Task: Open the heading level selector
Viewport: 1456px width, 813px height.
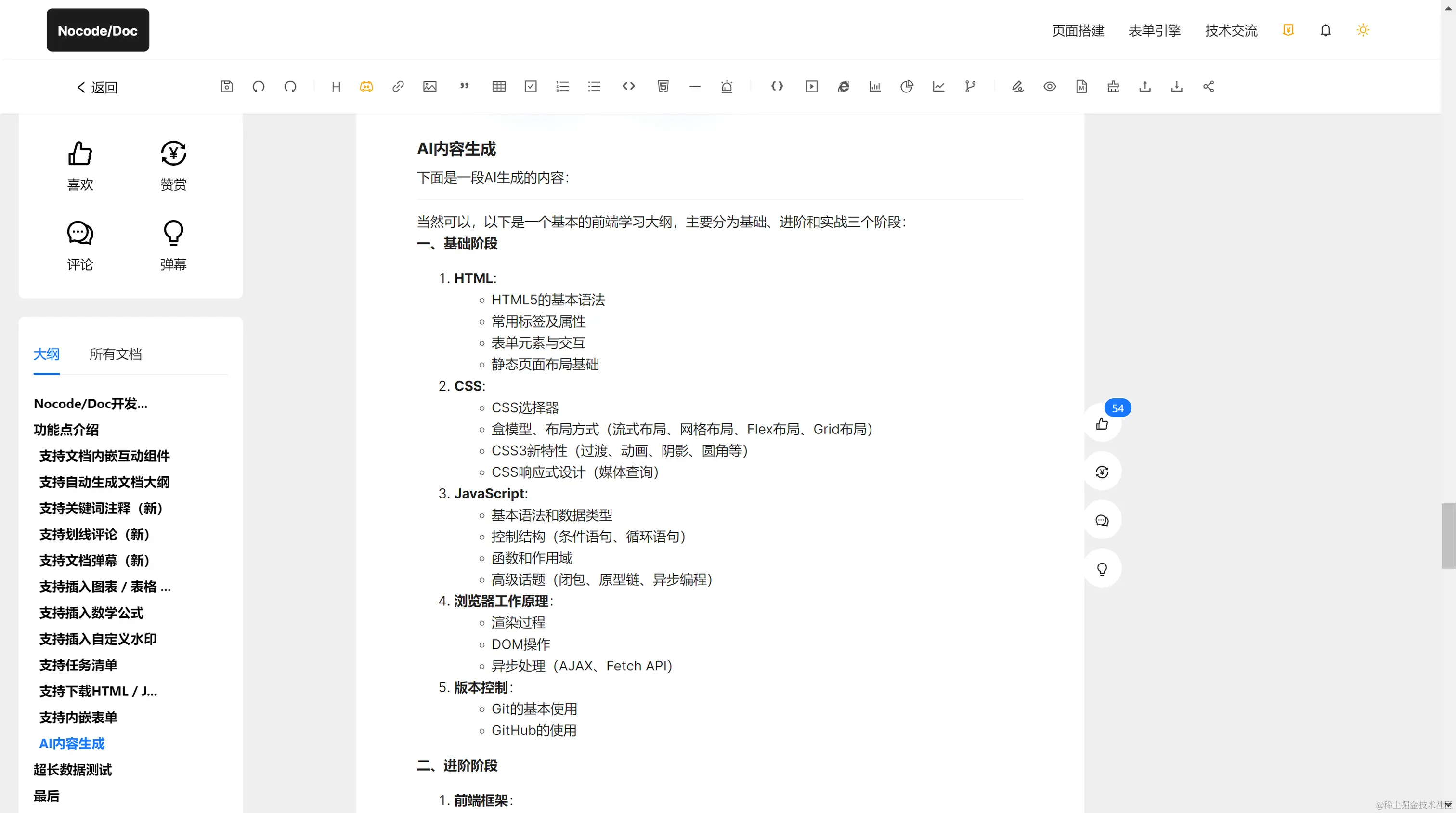Action: [x=336, y=87]
